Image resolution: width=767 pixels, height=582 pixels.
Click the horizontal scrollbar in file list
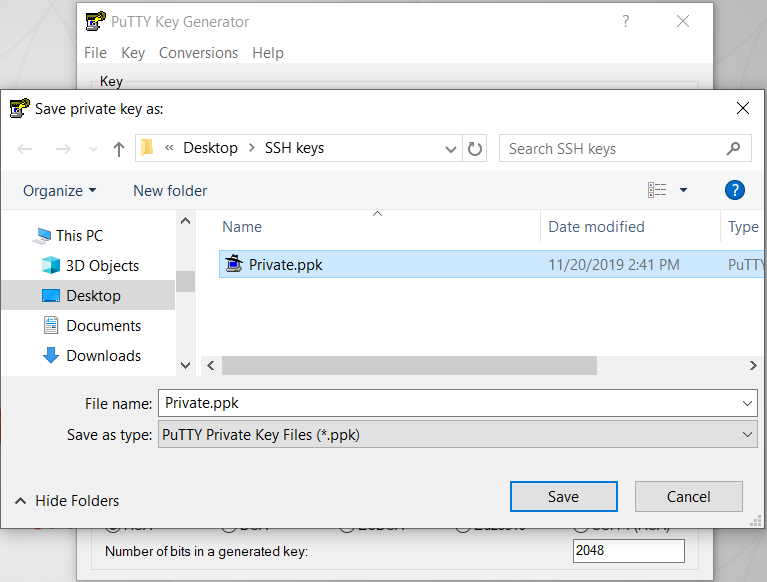409,366
